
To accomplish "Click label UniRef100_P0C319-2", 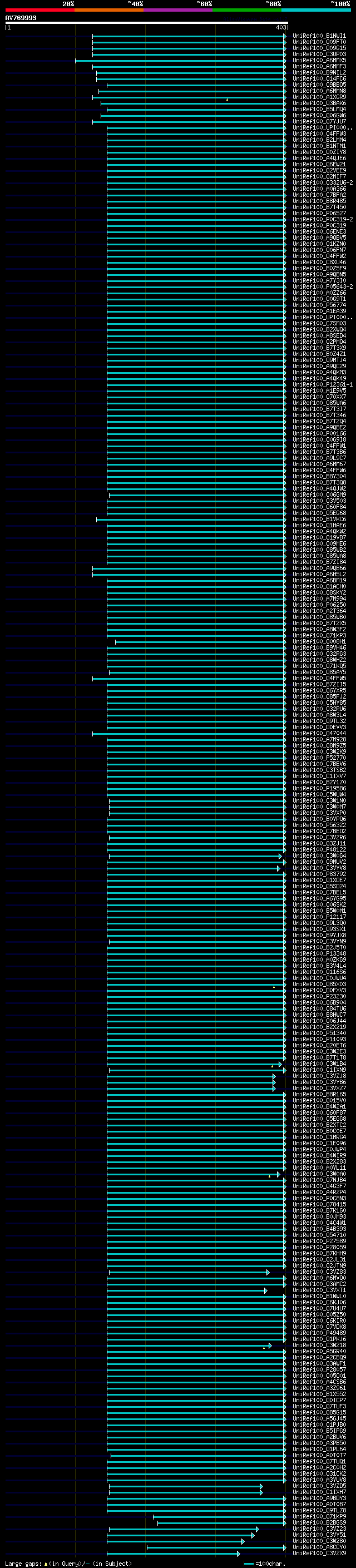I will click(323, 219).
